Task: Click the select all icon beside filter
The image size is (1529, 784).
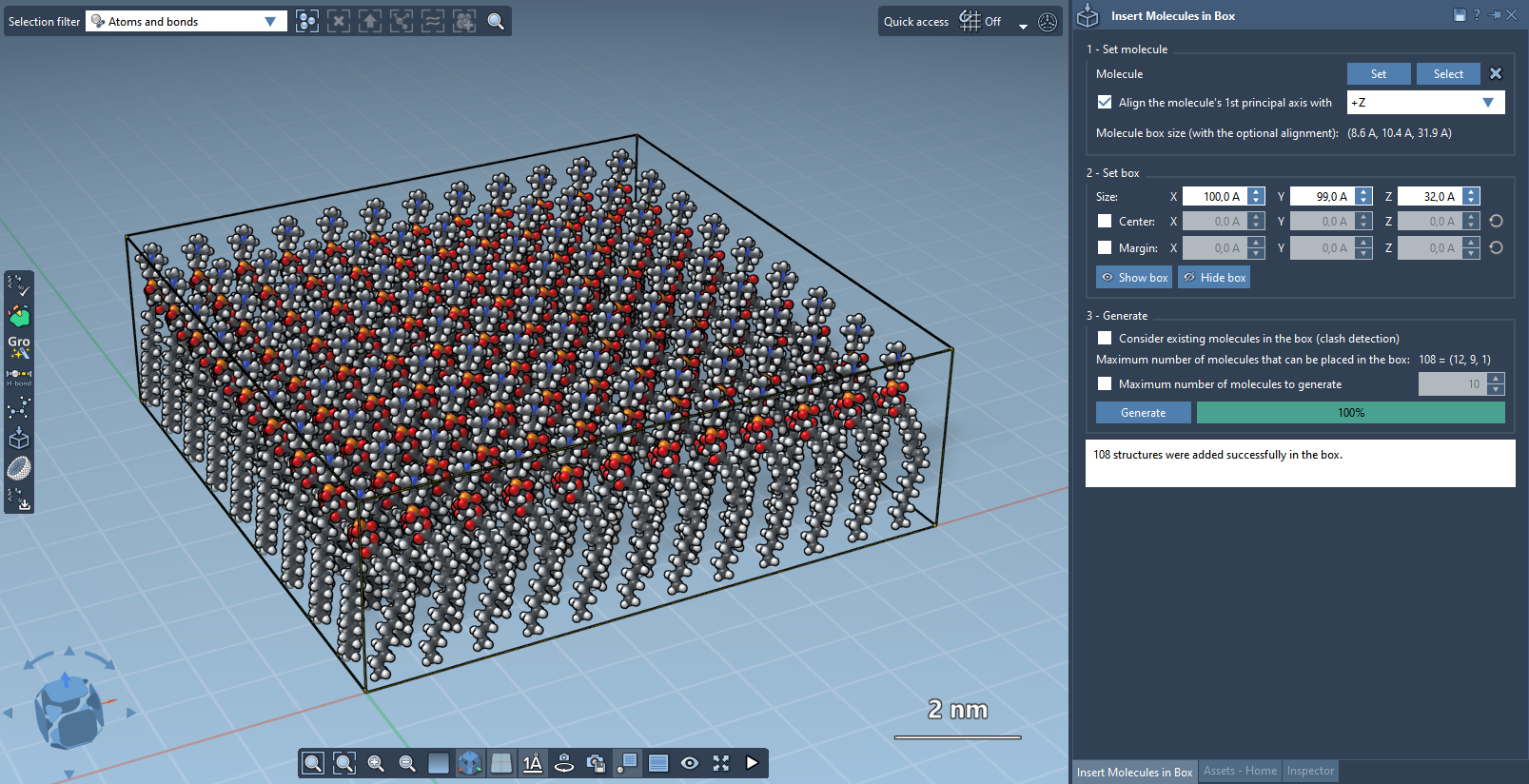Action: (306, 21)
